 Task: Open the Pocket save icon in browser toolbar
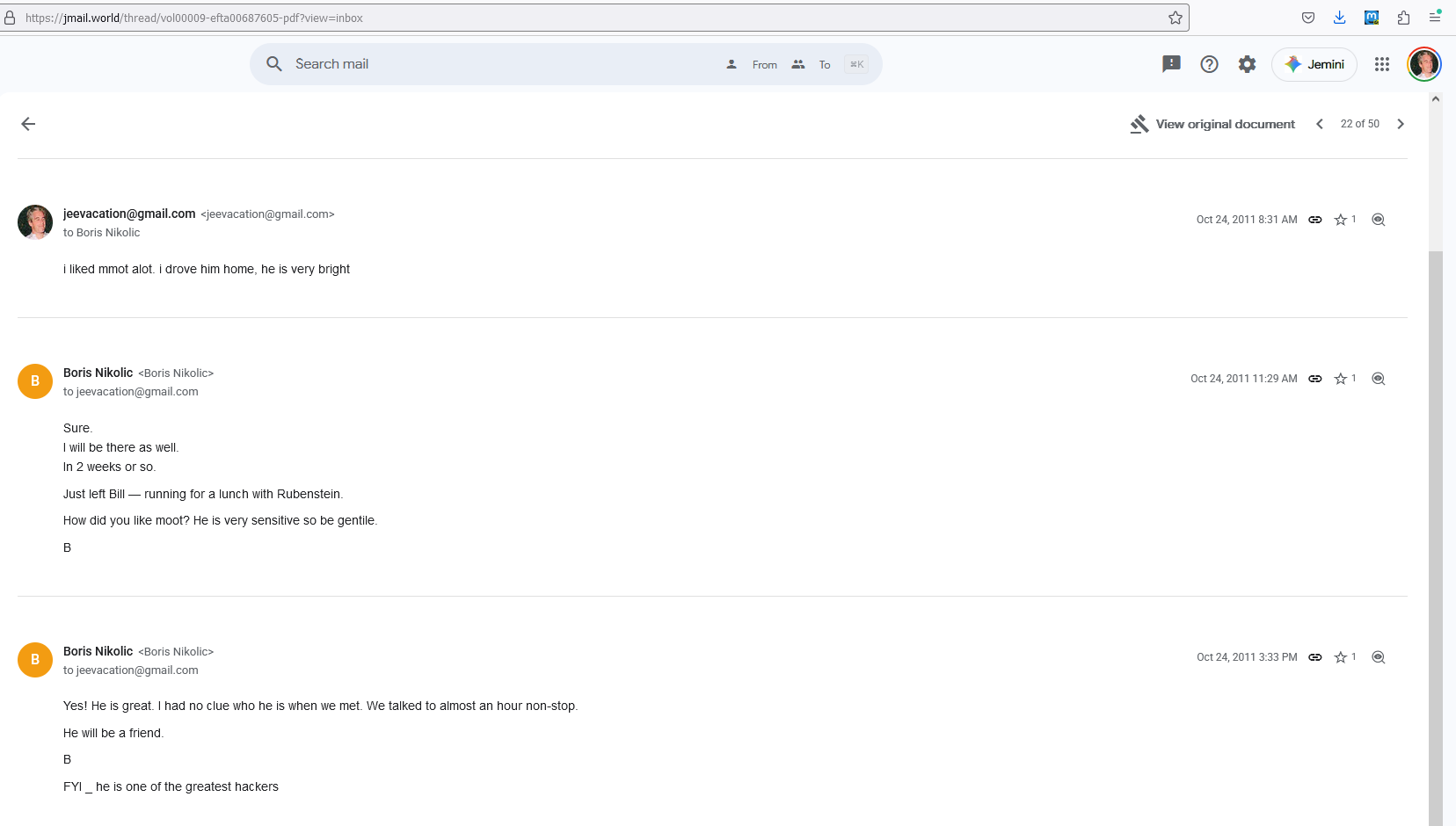[1308, 18]
